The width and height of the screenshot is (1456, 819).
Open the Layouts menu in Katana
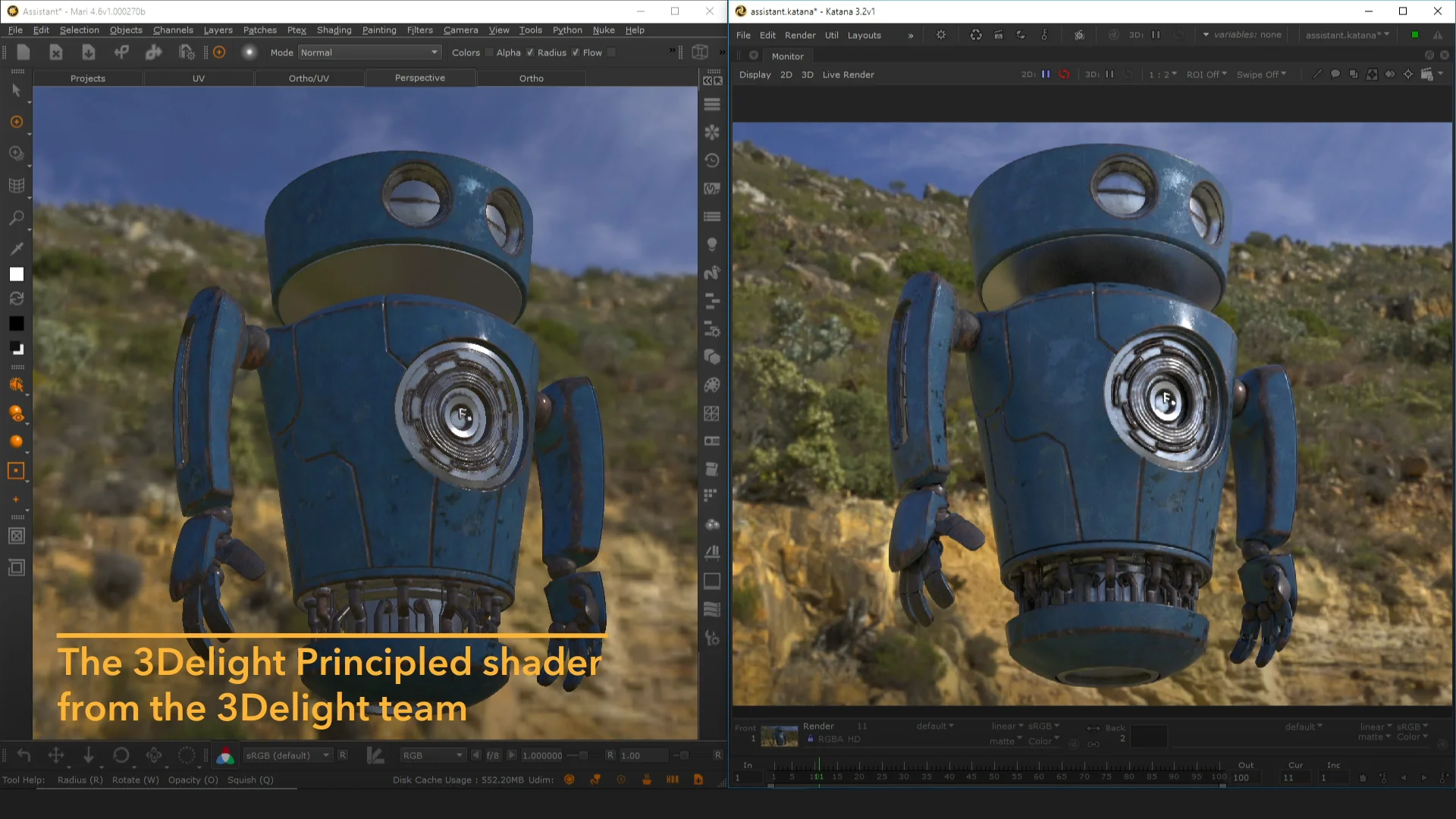click(x=864, y=35)
